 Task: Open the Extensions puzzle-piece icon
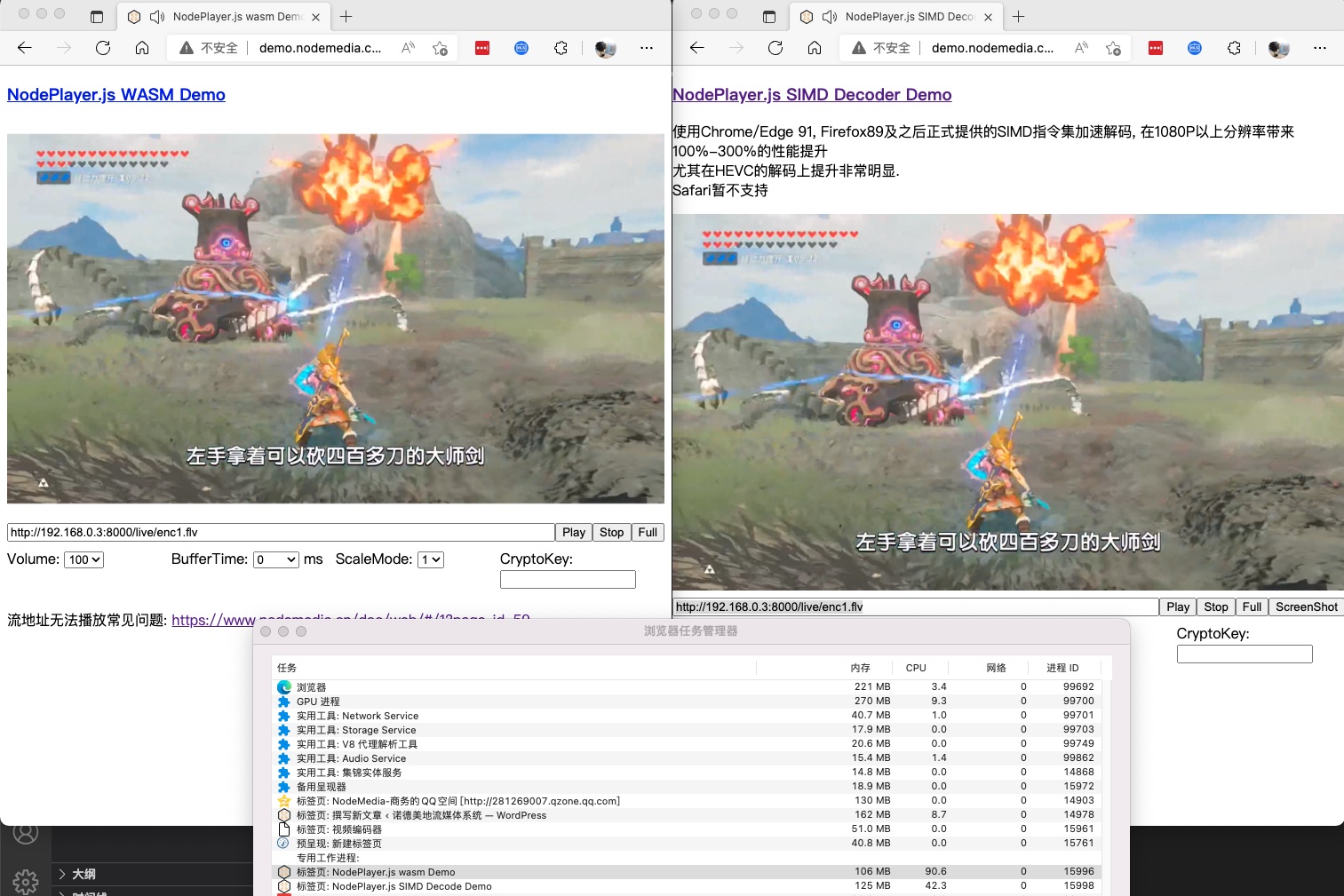coord(561,48)
